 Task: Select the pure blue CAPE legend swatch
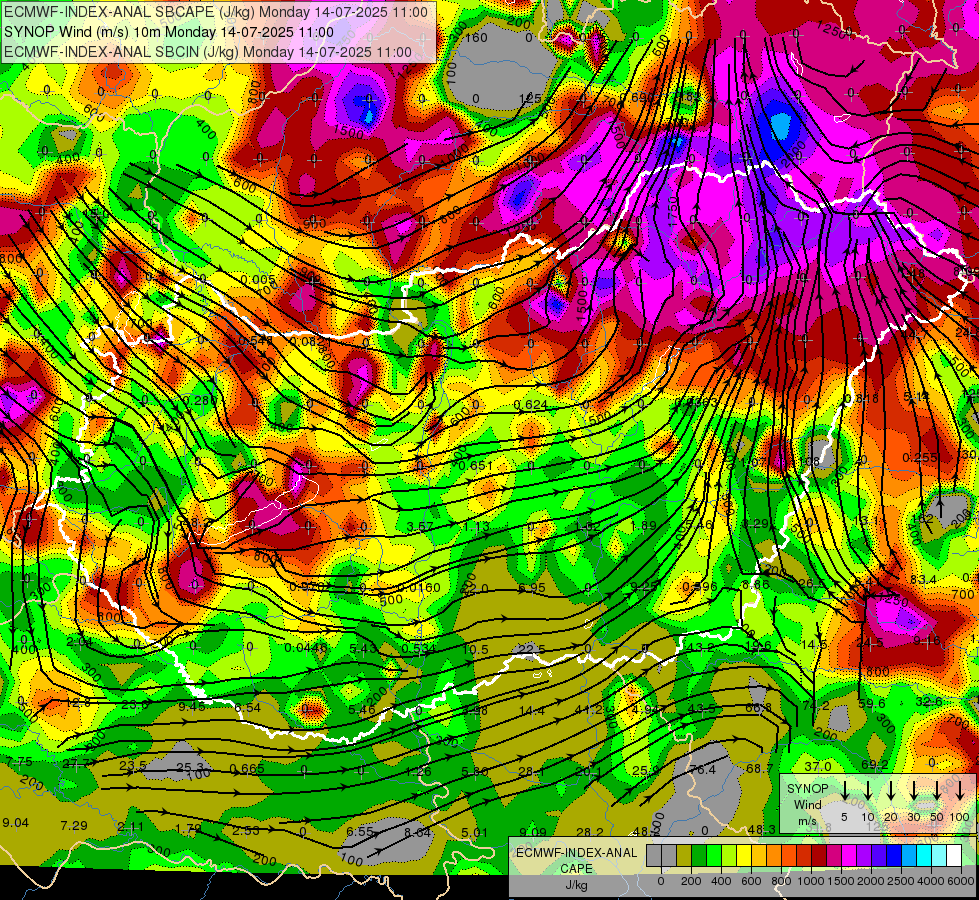[893, 856]
